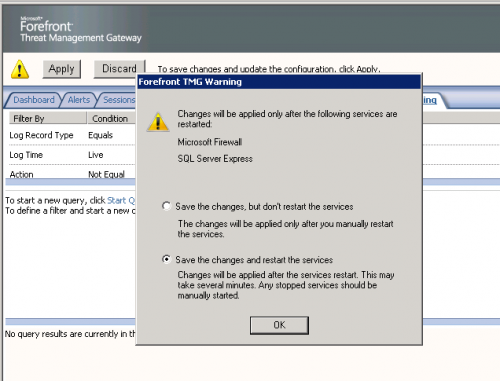Click the Discard button
The width and height of the screenshot is (500, 381).
point(119,69)
